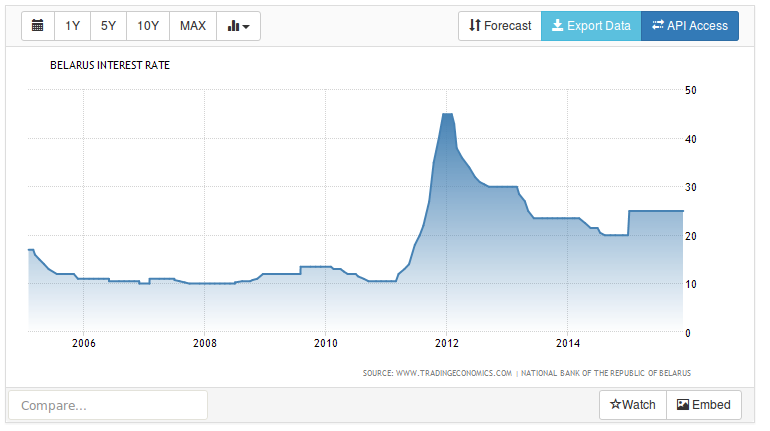Click the 2008 x-axis label
Image resolution: width=770 pixels, height=431 pixels.
click(x=204, y=345)
